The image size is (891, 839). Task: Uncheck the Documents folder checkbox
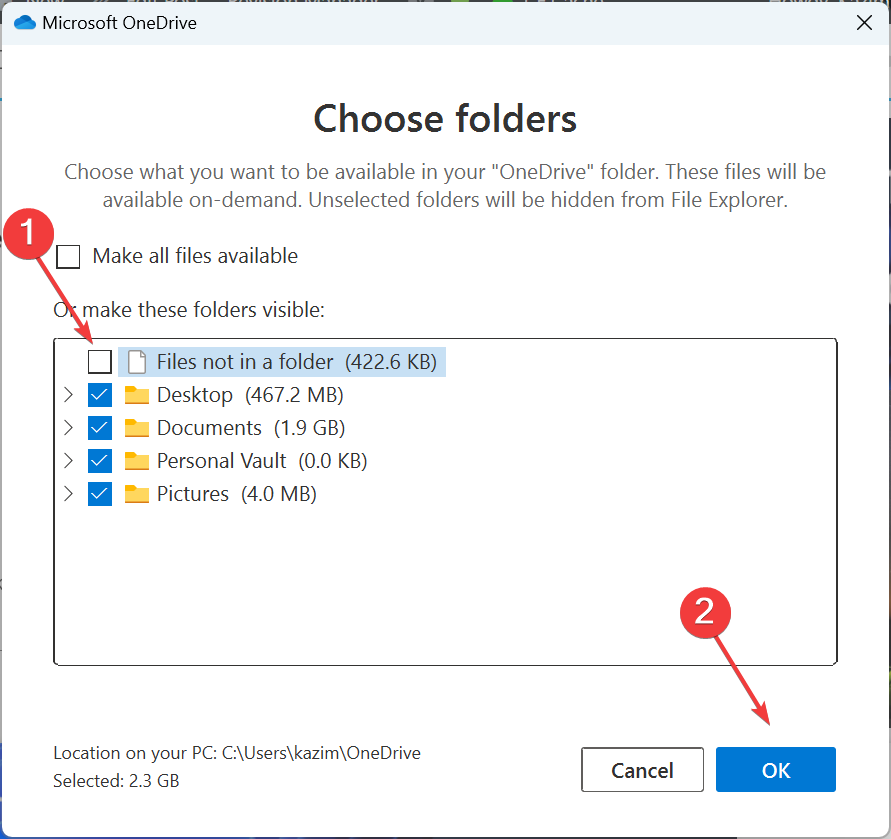tap(100, 428)
